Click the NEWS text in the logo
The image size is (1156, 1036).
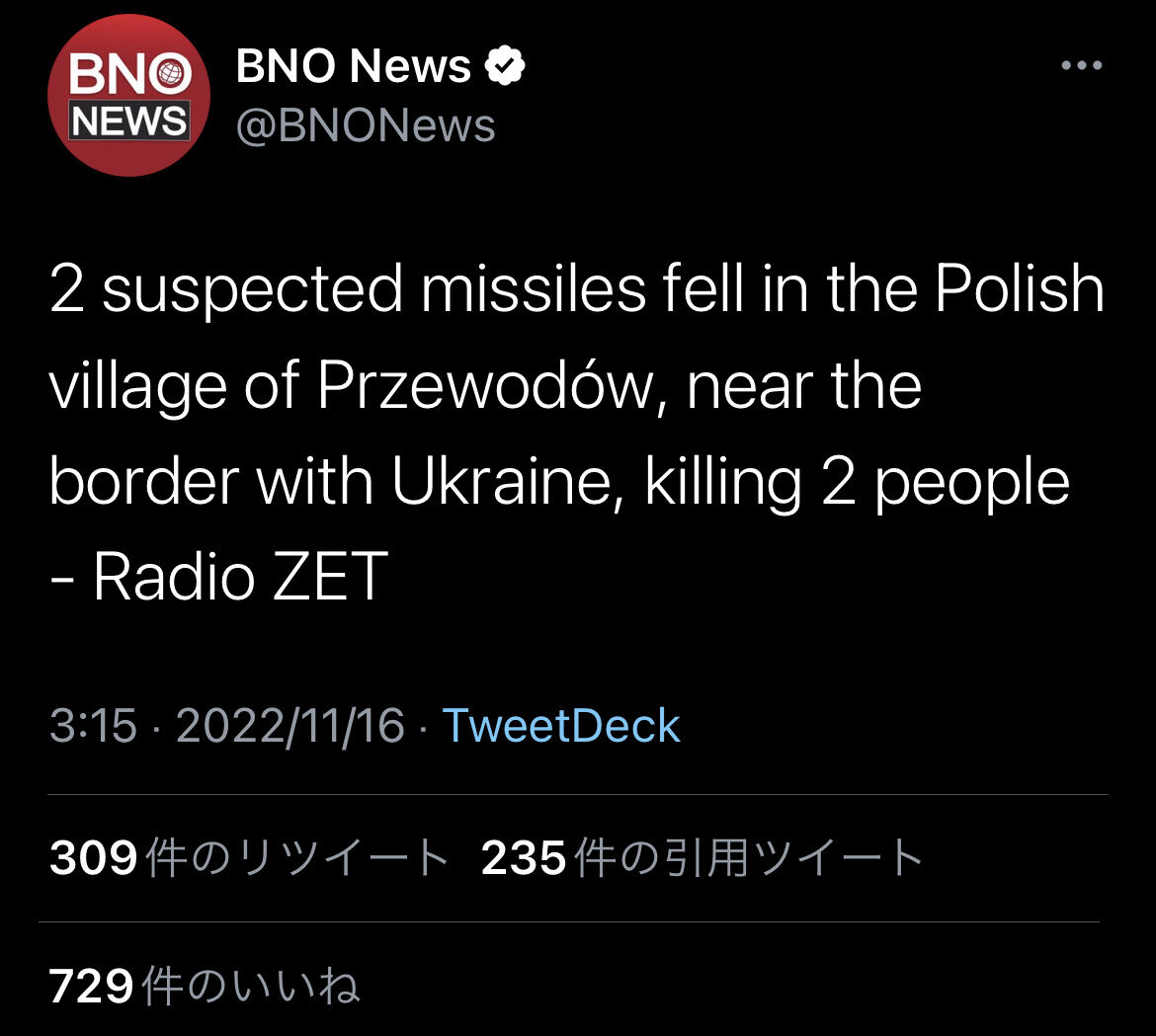(x=128, y=120)
